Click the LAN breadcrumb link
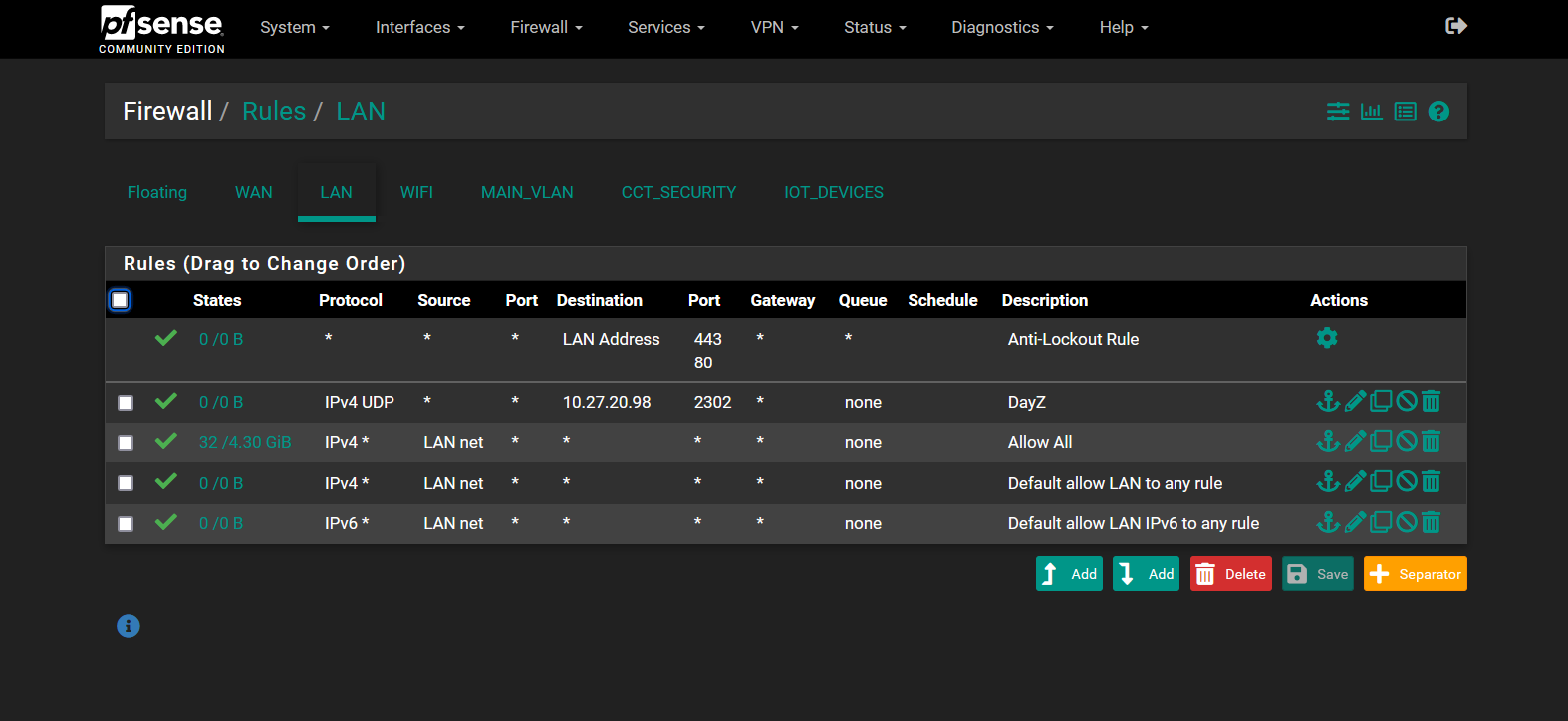The width and height of the screenshot is (1568, 721). coord(361,111)
